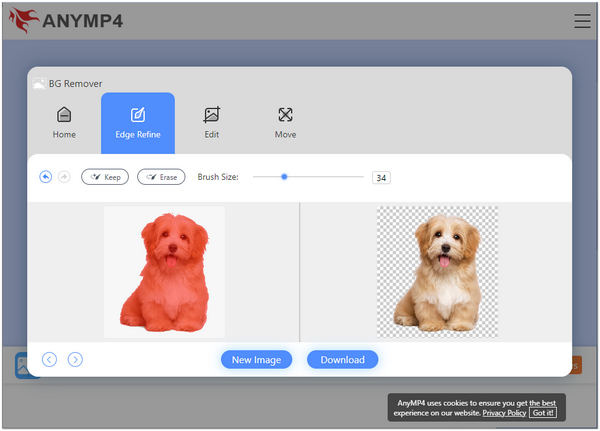Go to the previous image with left arrow
The image size is (600, 431).
49,359
